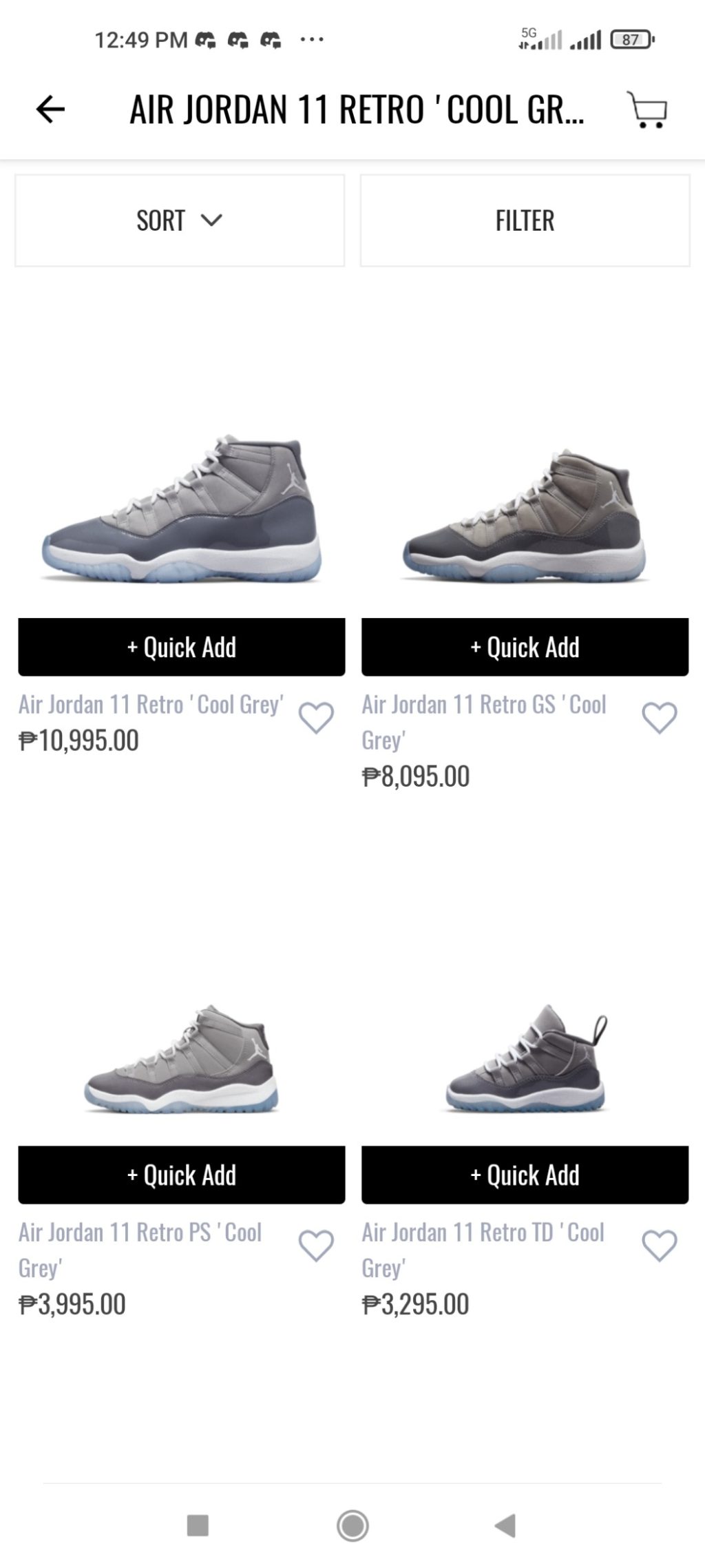705x1568 pixels.
Task: Favorite the Air Jordan 11 Retro 'Cool Grey'
Action: click(316, 718)
